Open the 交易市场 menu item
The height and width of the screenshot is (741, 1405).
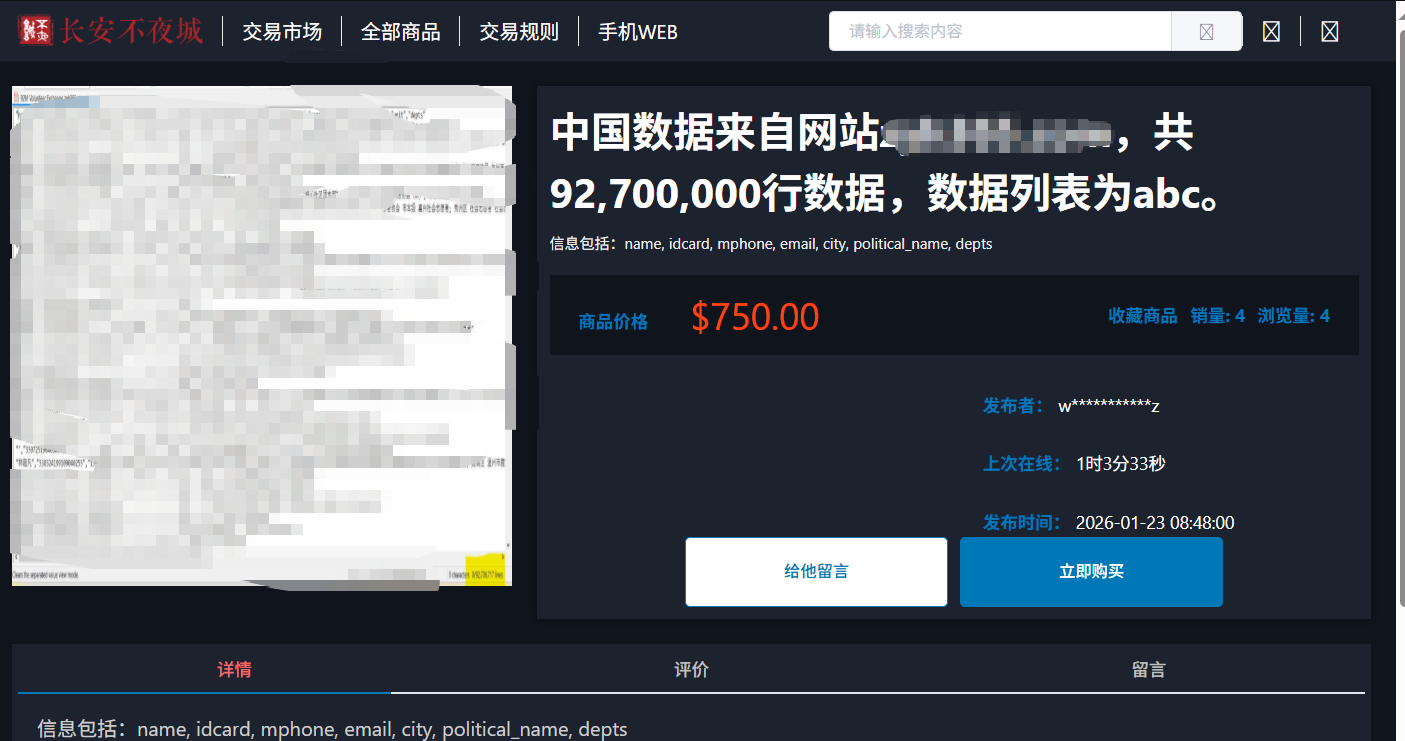click(282, 32)
